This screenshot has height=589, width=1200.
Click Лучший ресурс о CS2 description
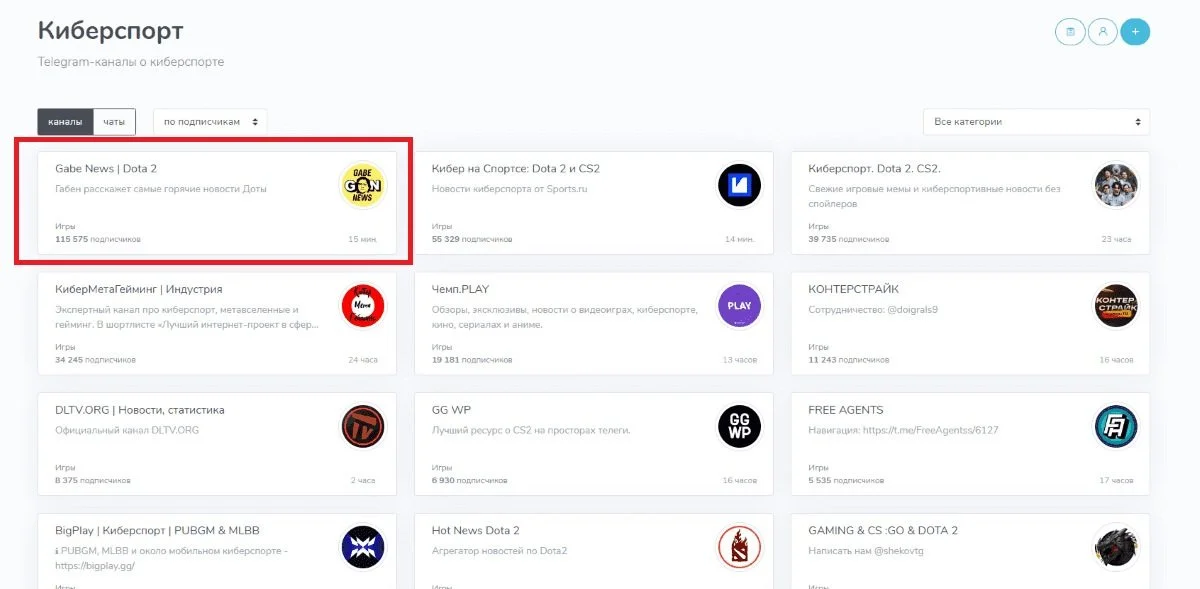(x=531, y=430)
